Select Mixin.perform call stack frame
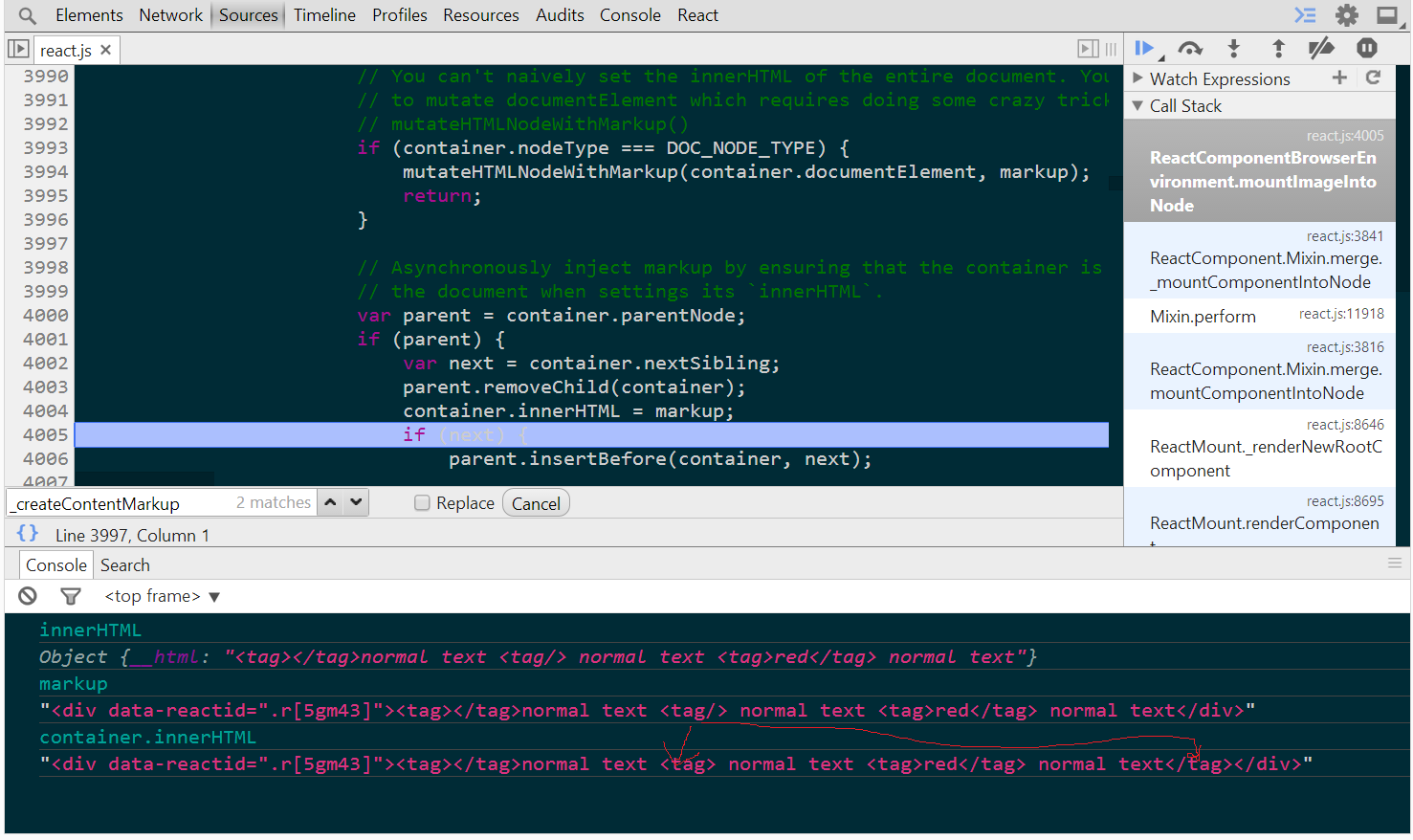 [1260, 316]
